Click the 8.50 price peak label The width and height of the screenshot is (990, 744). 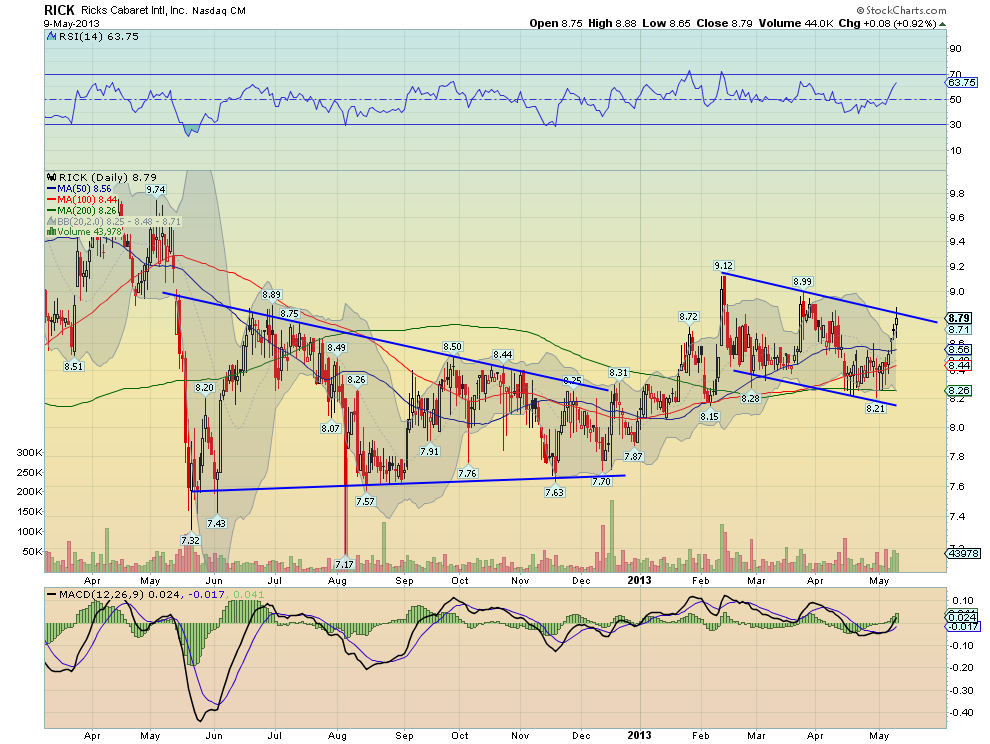(453, 347)
